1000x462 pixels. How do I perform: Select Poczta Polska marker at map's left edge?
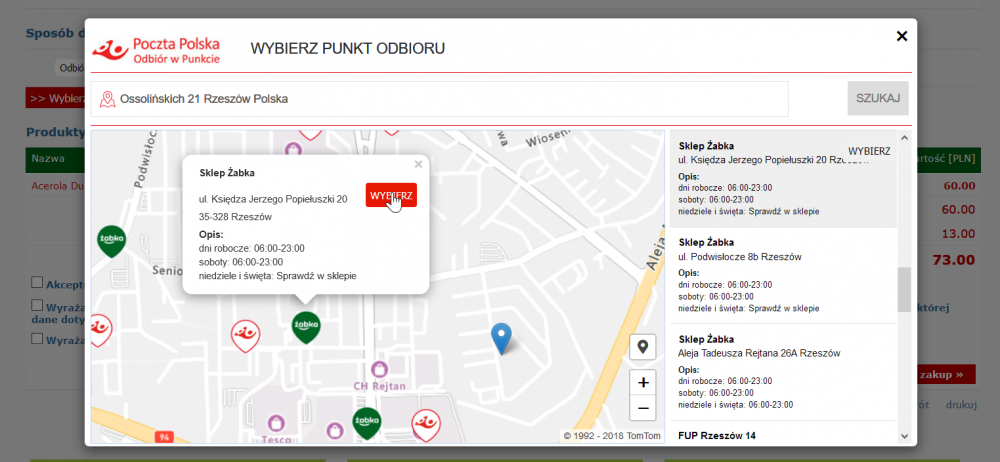[x=100, y=331]
